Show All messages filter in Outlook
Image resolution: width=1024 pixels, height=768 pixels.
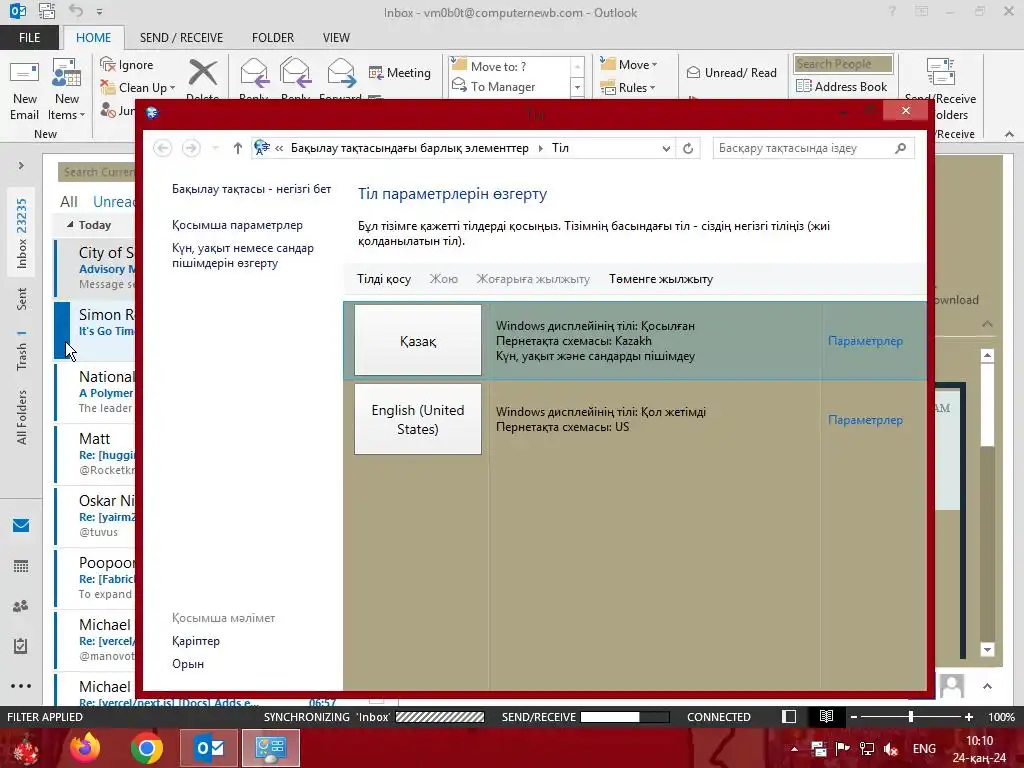coord(69,202)
